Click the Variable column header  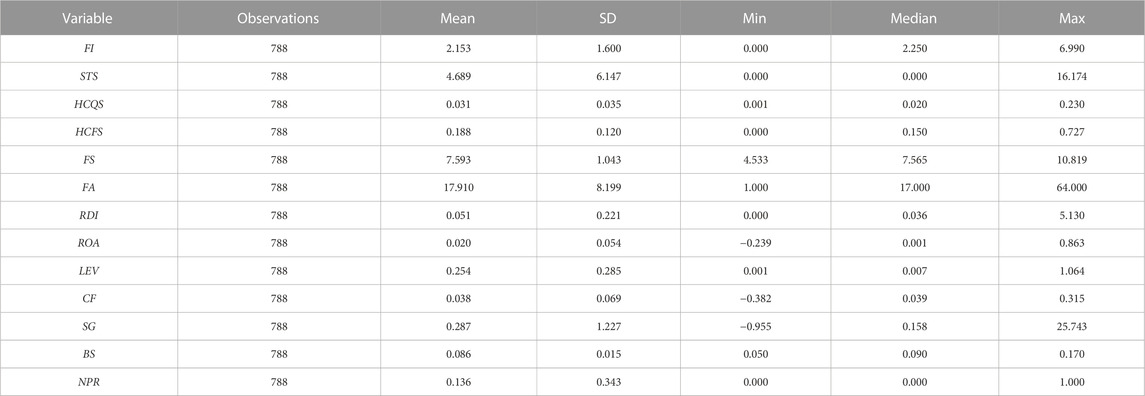(x=88, y=18)
